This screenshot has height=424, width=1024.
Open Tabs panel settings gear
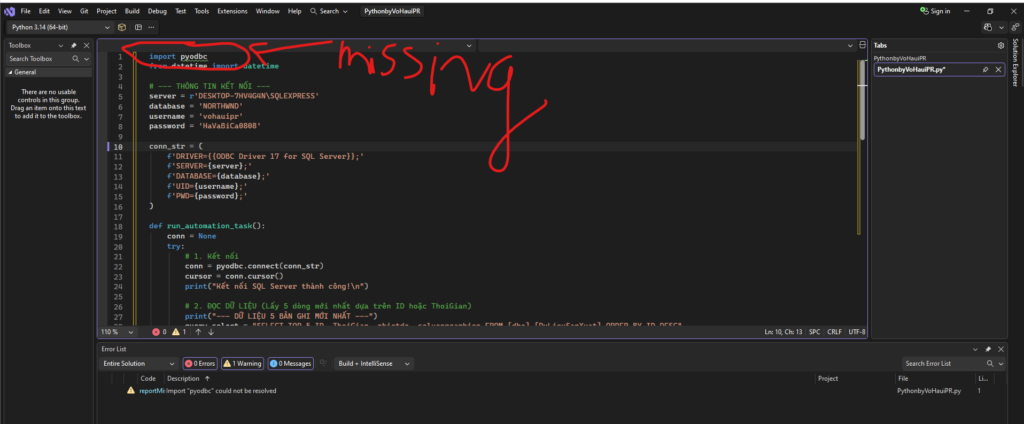[x=1000, y=46]
